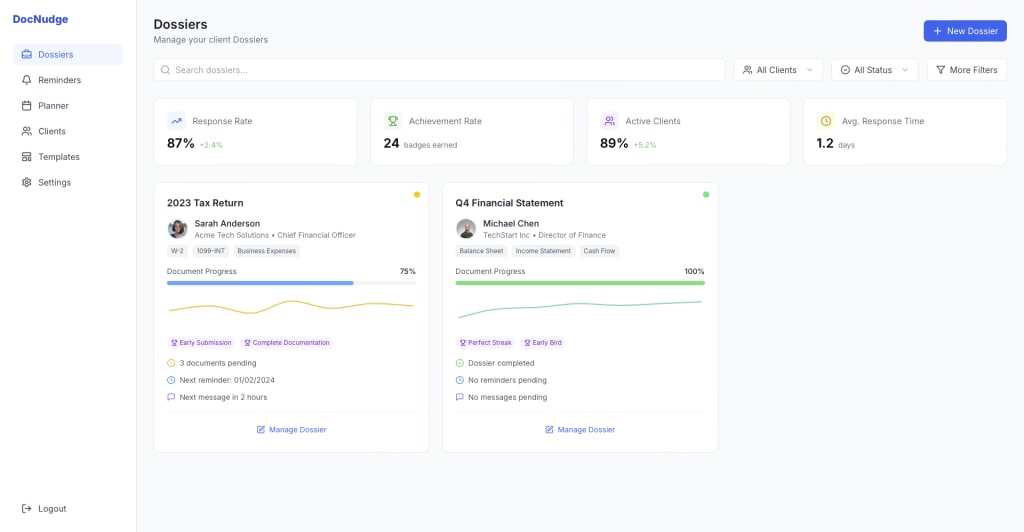Click the Complete Documentation badge
The height and width of the screenshot is (532, 1024).
click(x=287, y=343)
